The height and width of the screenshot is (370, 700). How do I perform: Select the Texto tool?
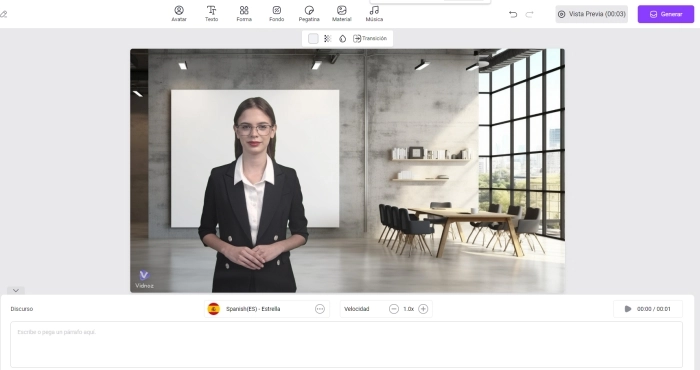point(212,13)
